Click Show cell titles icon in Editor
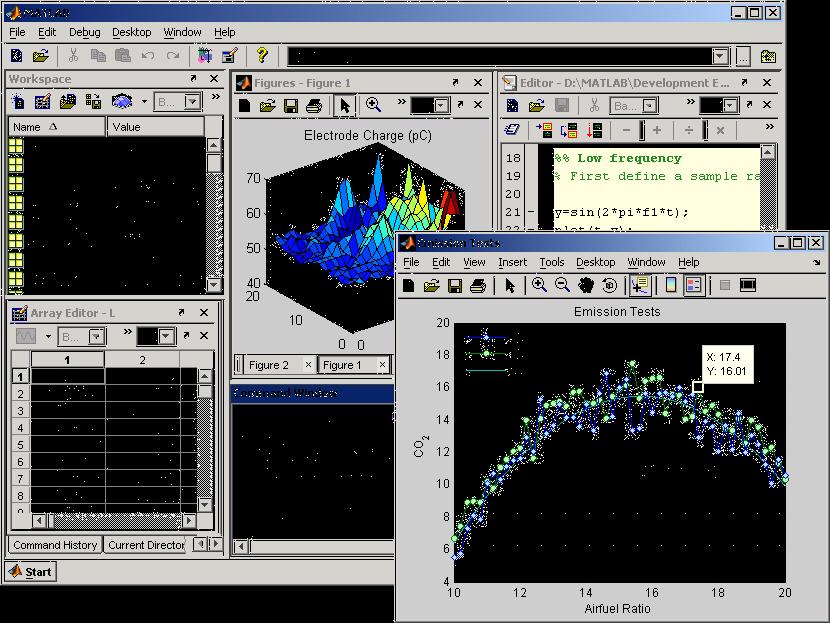The width and height of the screenshot is (830, 623). (x=512, y=129)
